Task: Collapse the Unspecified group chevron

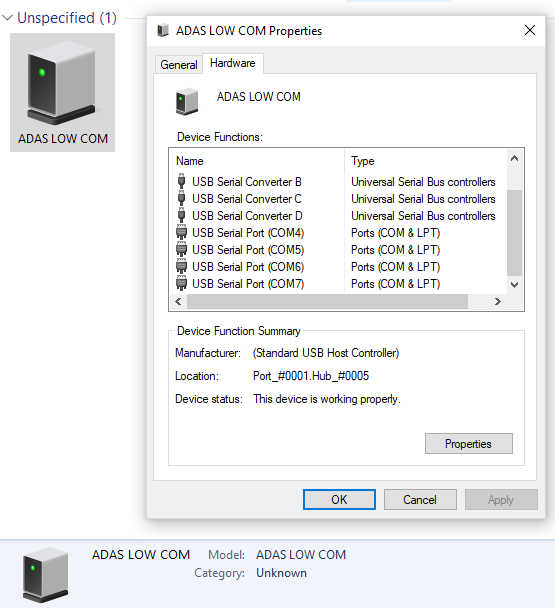Action: coord(7,18)
